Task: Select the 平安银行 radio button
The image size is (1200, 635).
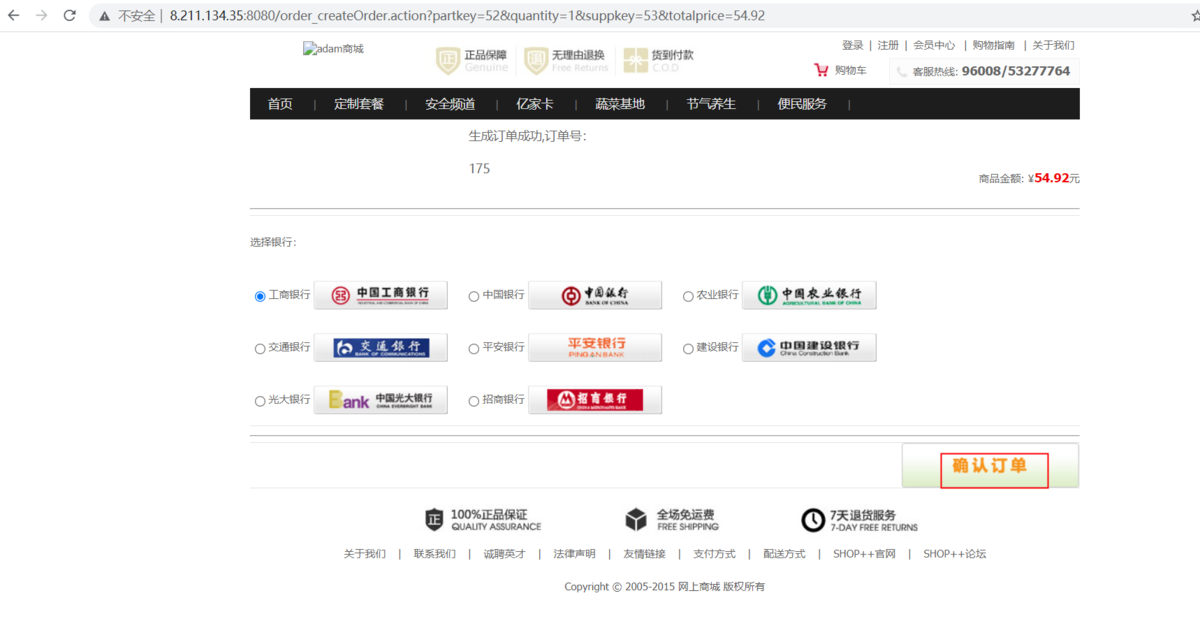Action: (x=474, y=349)
